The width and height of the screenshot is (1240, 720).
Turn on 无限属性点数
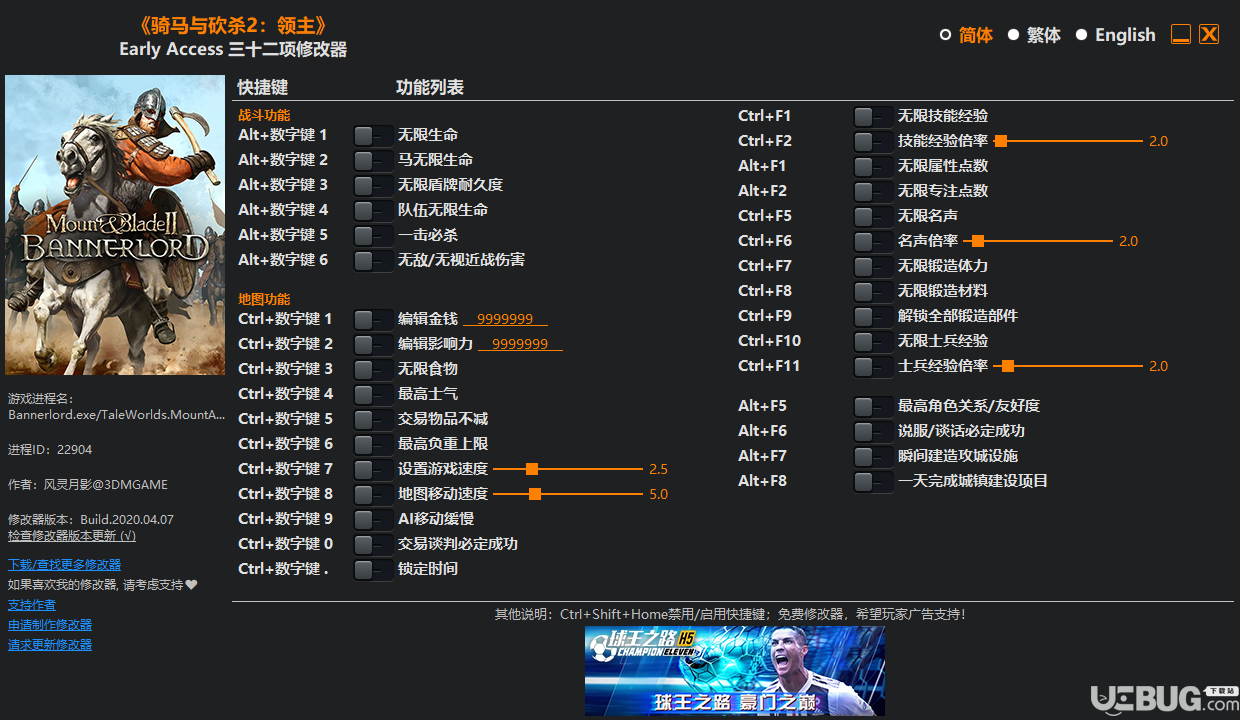point(873,166)
